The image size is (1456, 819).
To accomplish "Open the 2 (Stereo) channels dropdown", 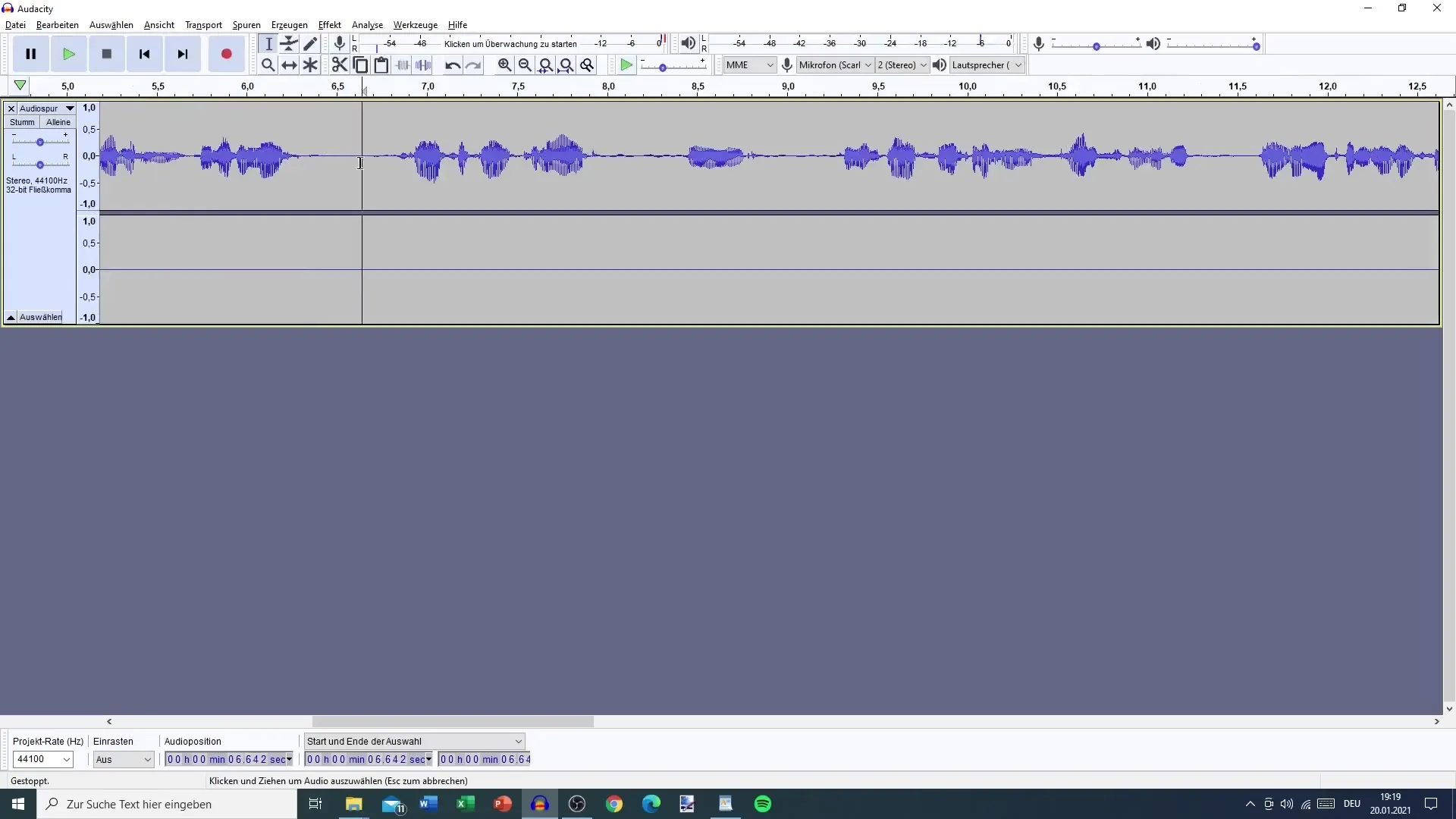I will (x=902, y=65).
